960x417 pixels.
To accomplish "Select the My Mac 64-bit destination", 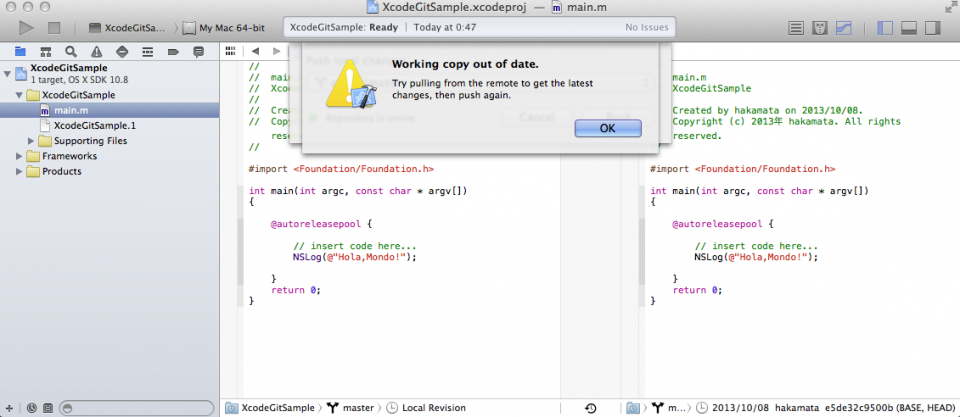I will tap(228, 27).
